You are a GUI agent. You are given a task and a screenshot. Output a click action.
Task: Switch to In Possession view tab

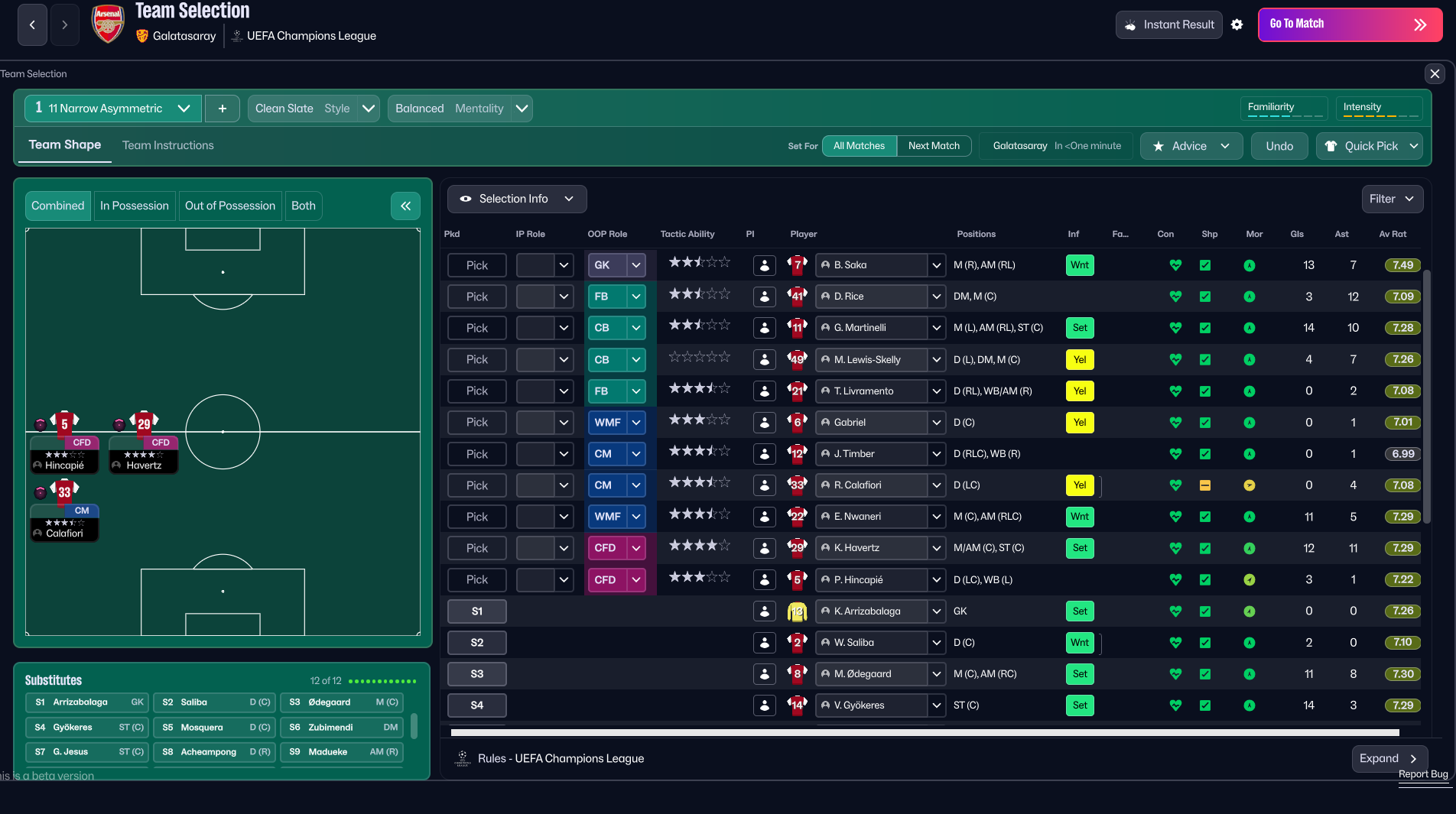(135, 206)
